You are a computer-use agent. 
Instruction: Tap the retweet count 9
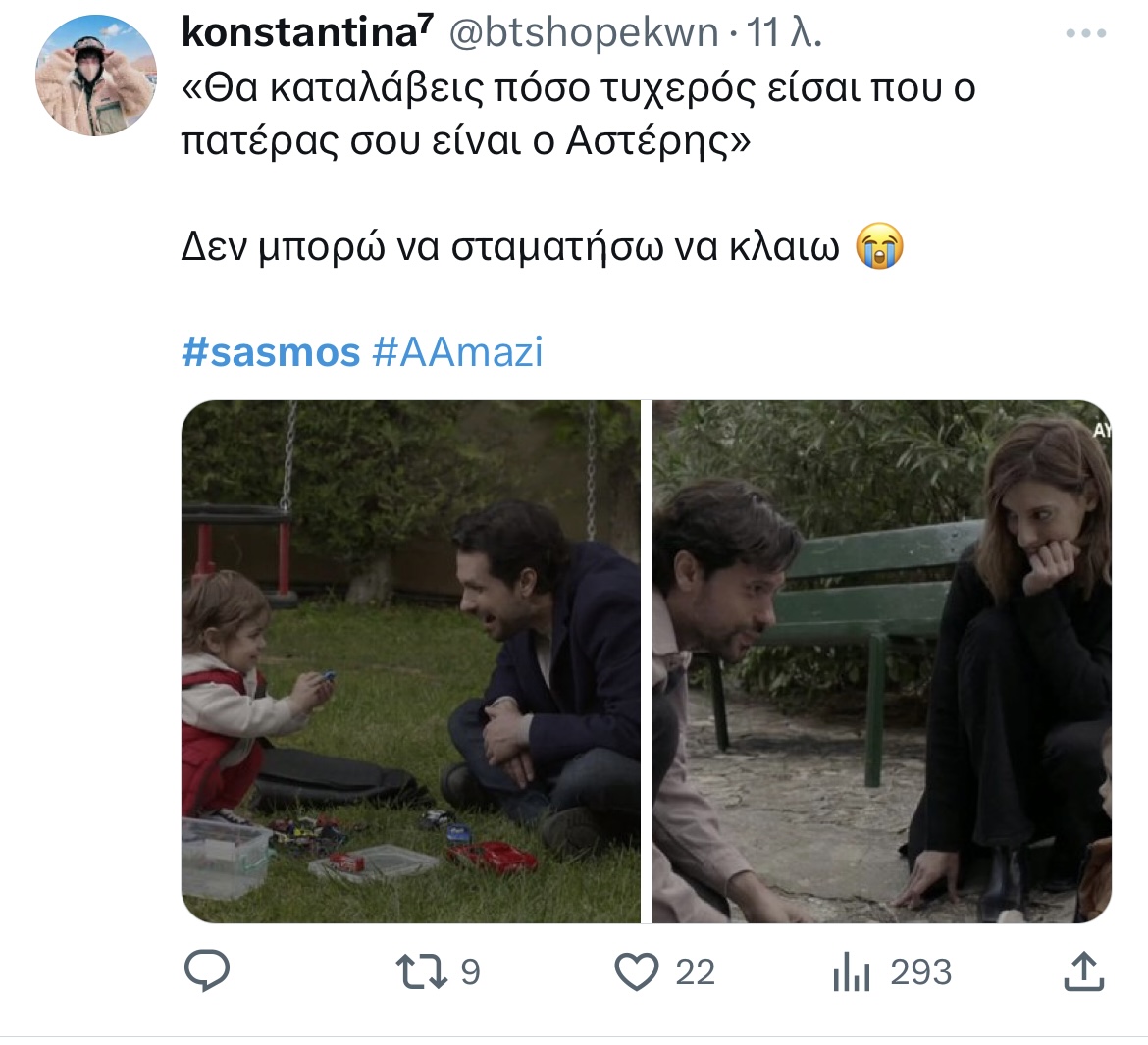[471, 972]
